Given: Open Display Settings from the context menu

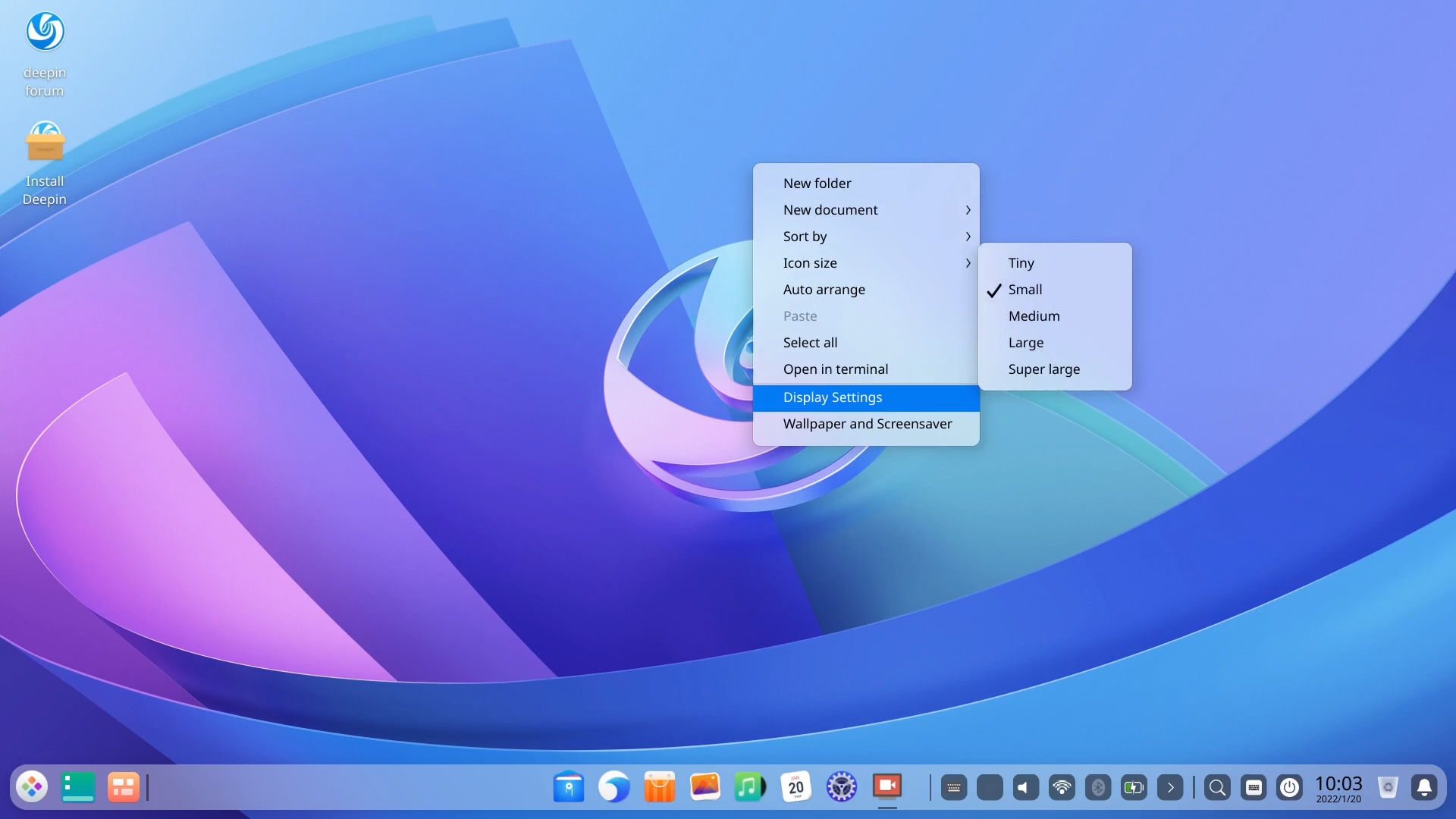Looking at the screenshot, I should click(x=866, y=398).
